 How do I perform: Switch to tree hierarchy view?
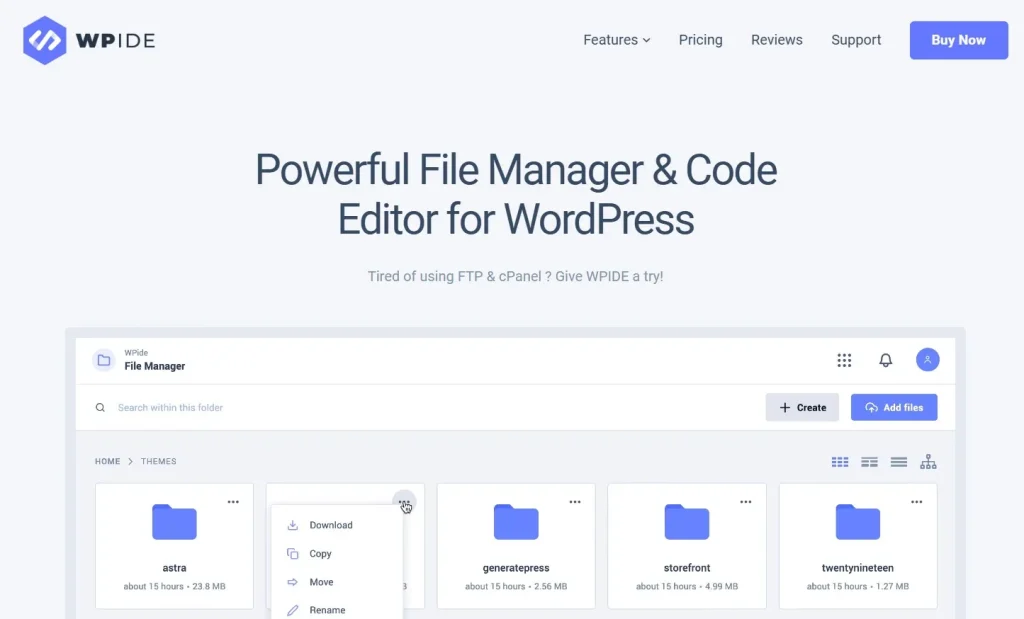coord(928,462)
